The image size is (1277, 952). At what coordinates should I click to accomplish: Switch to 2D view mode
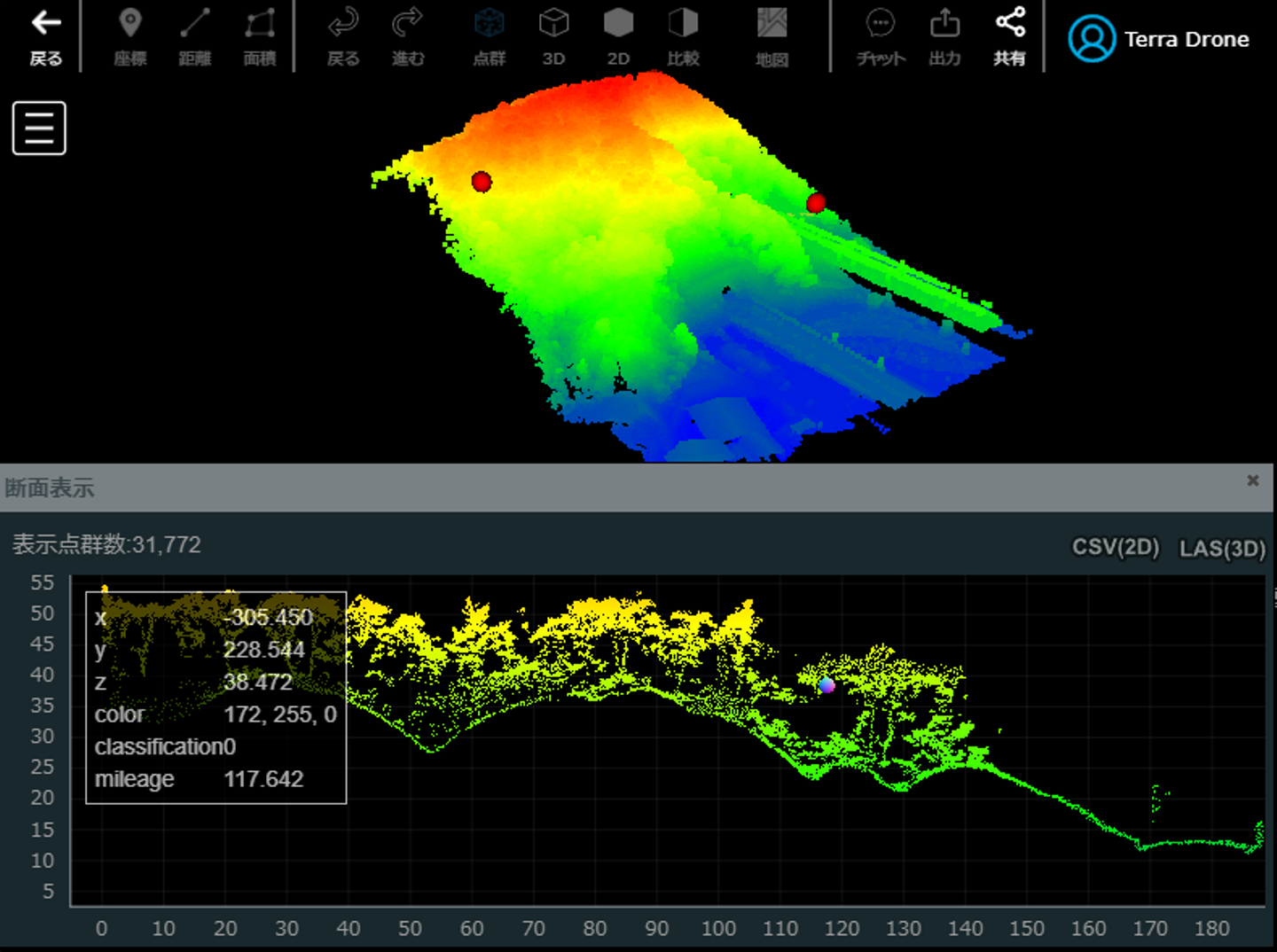coord(618,37)
